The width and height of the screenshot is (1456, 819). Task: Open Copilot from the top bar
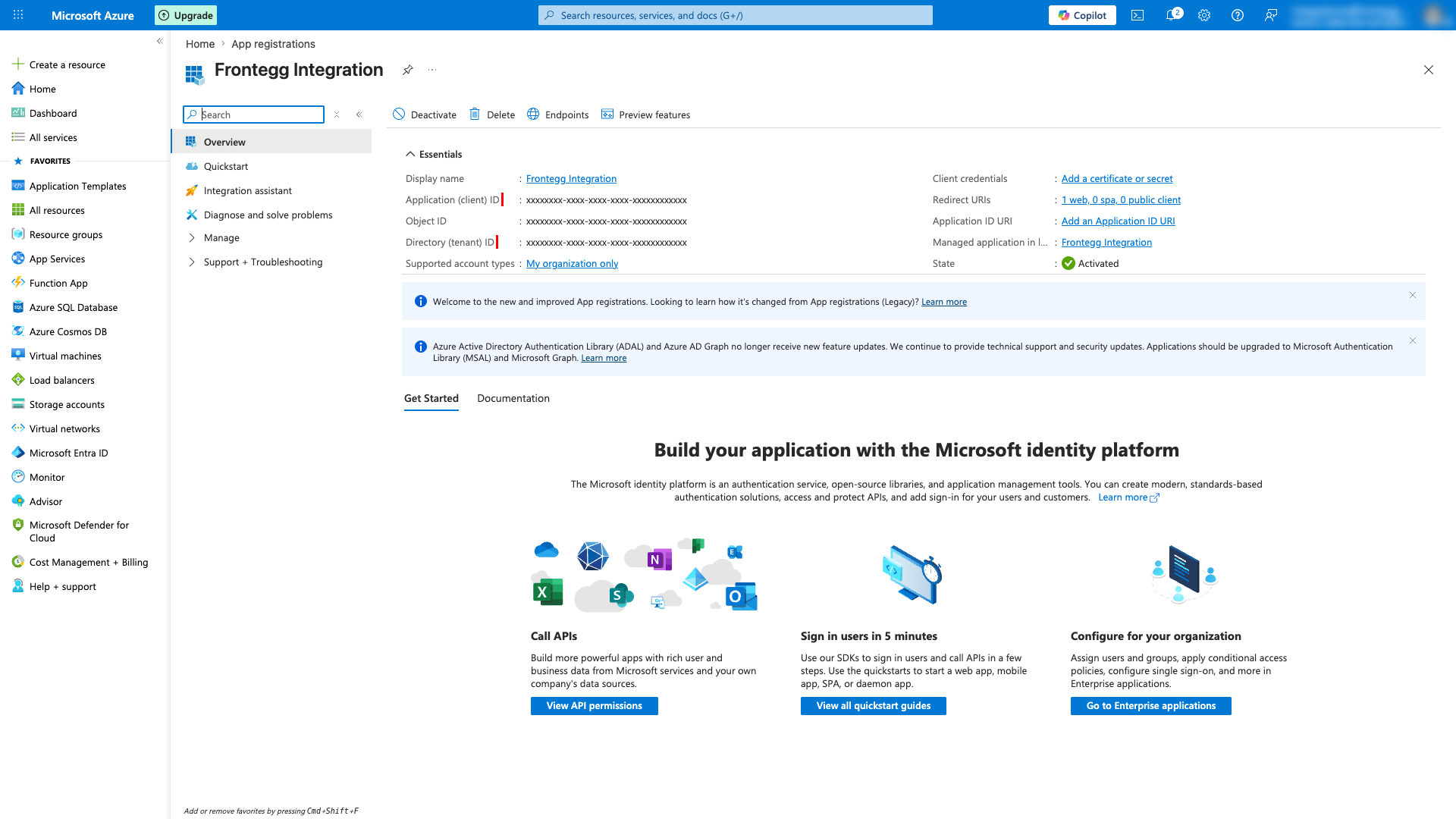click(x=1082, y=15)
